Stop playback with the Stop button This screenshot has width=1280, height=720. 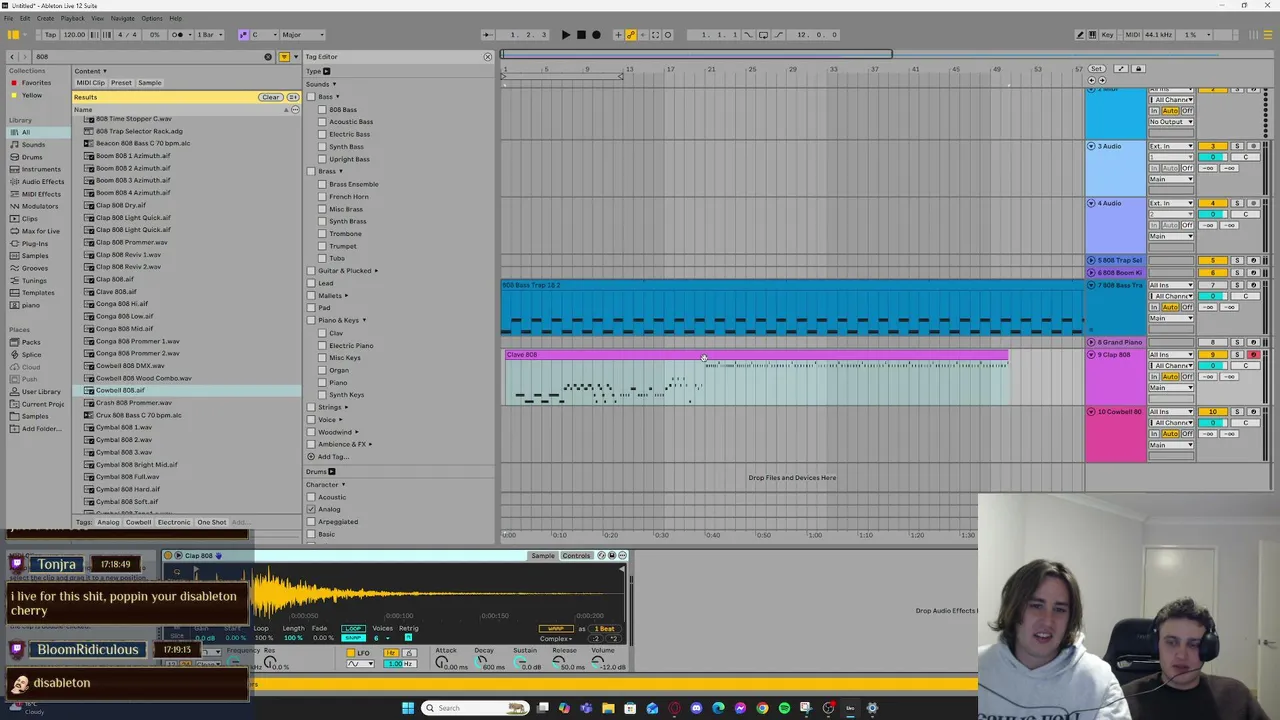click(581, 35)
